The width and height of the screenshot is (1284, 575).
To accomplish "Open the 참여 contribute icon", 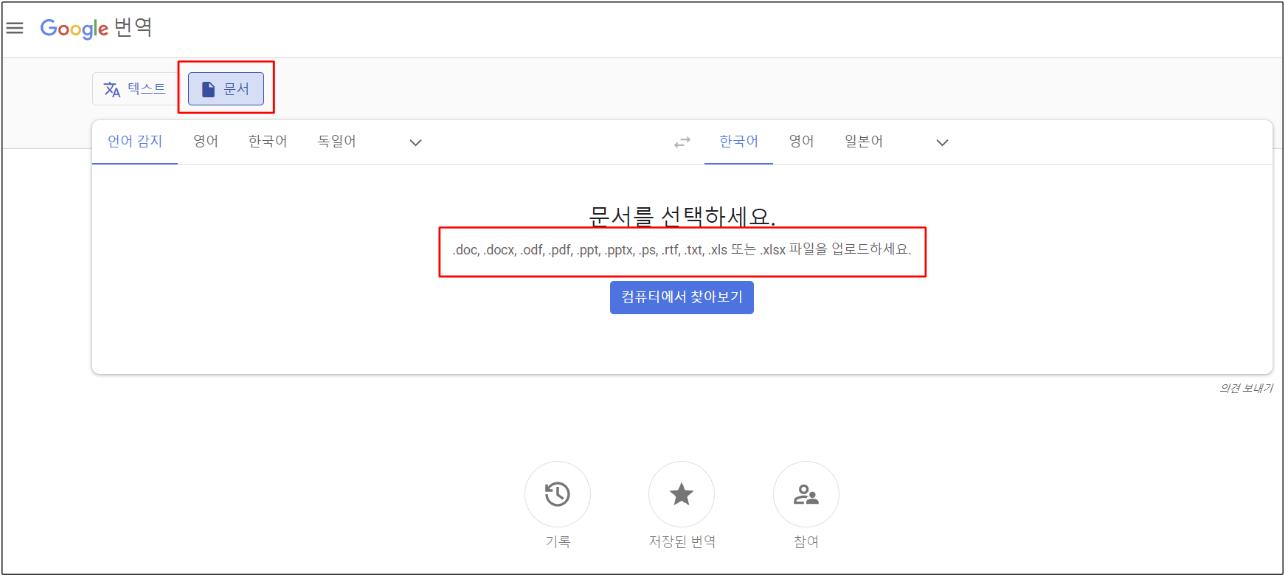I will pyautogui.click(x=806, y=494).
